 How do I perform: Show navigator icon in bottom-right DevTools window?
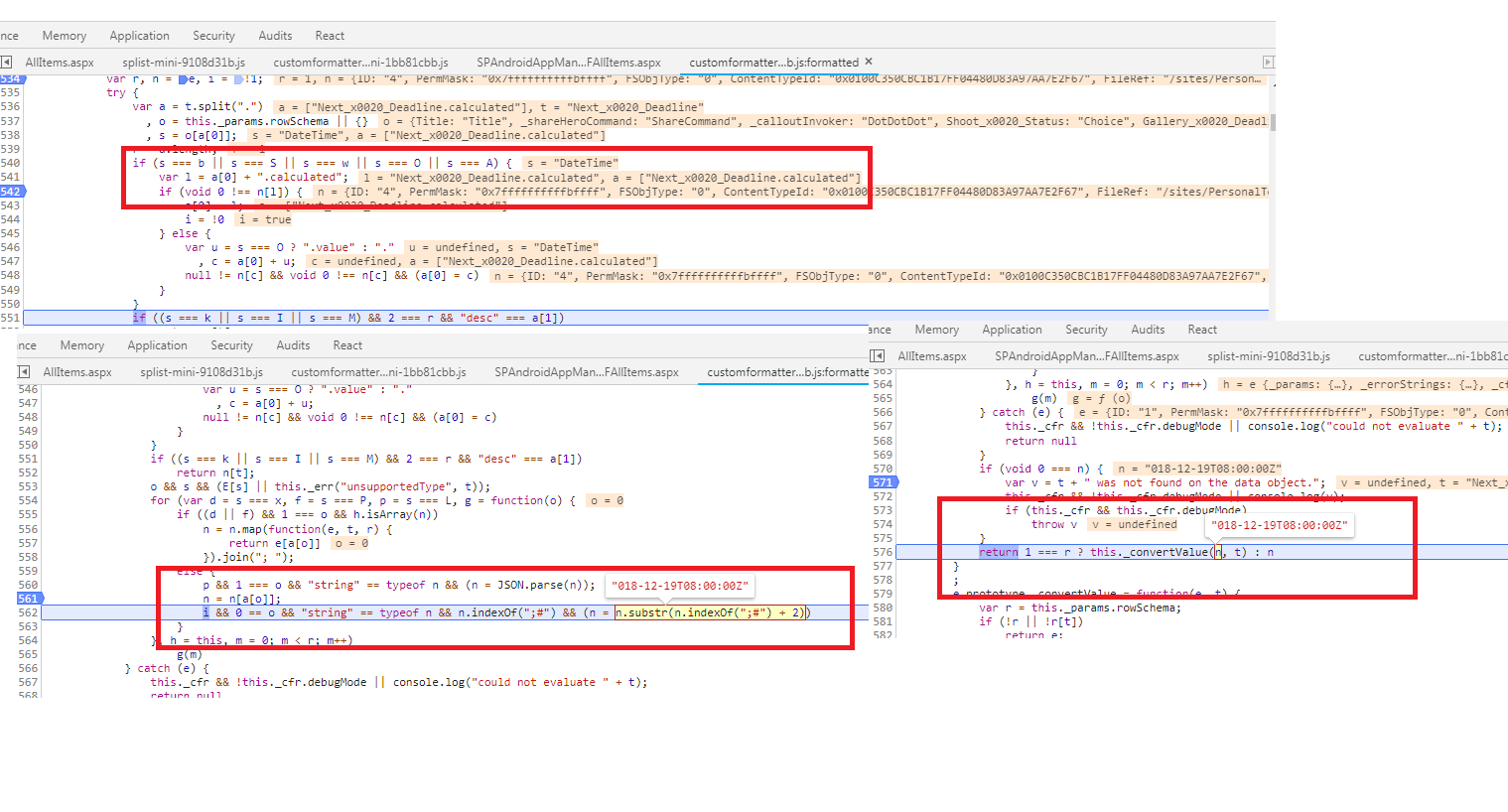[x=877, y=355]
